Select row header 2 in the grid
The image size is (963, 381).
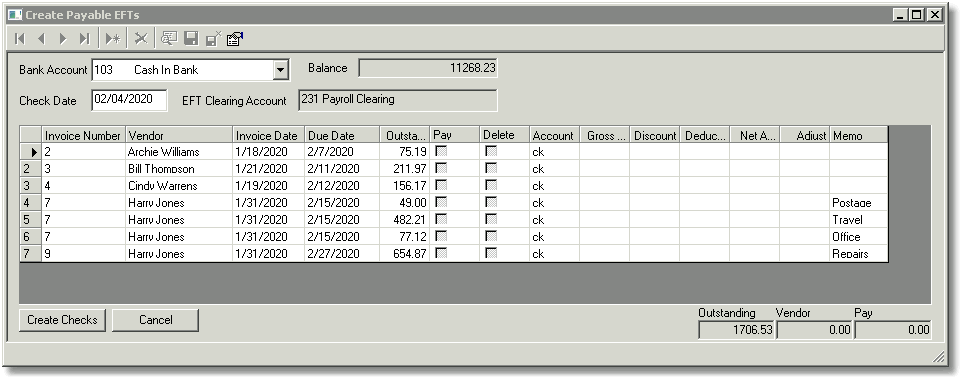click(x=31, y=168)
